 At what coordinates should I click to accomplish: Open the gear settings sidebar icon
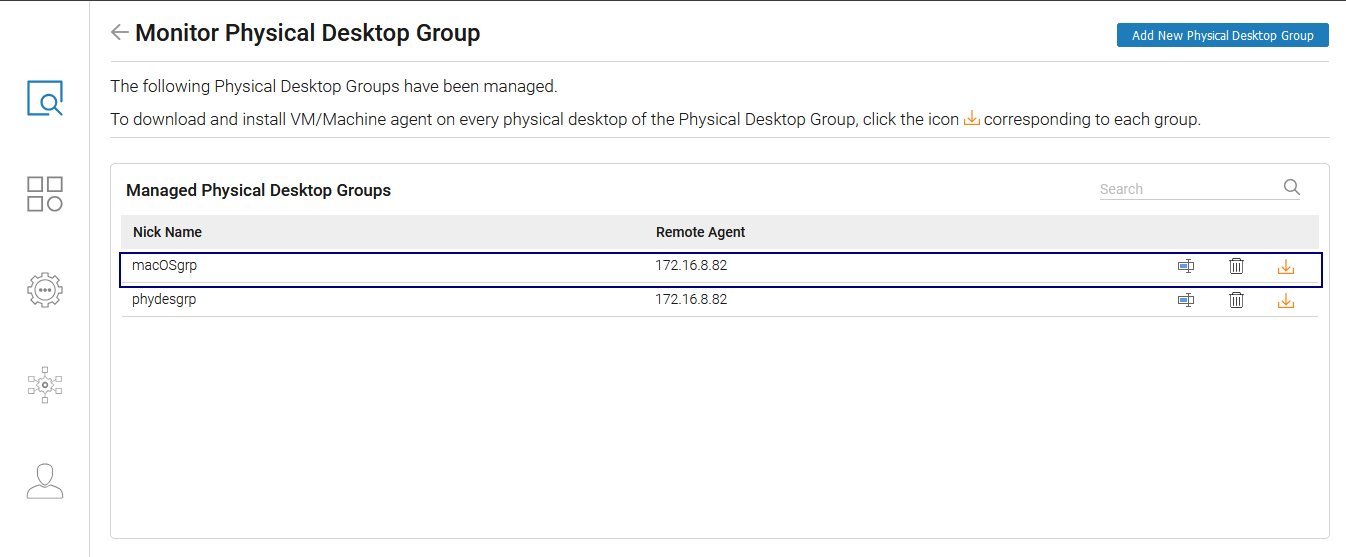tap(45, 290)
